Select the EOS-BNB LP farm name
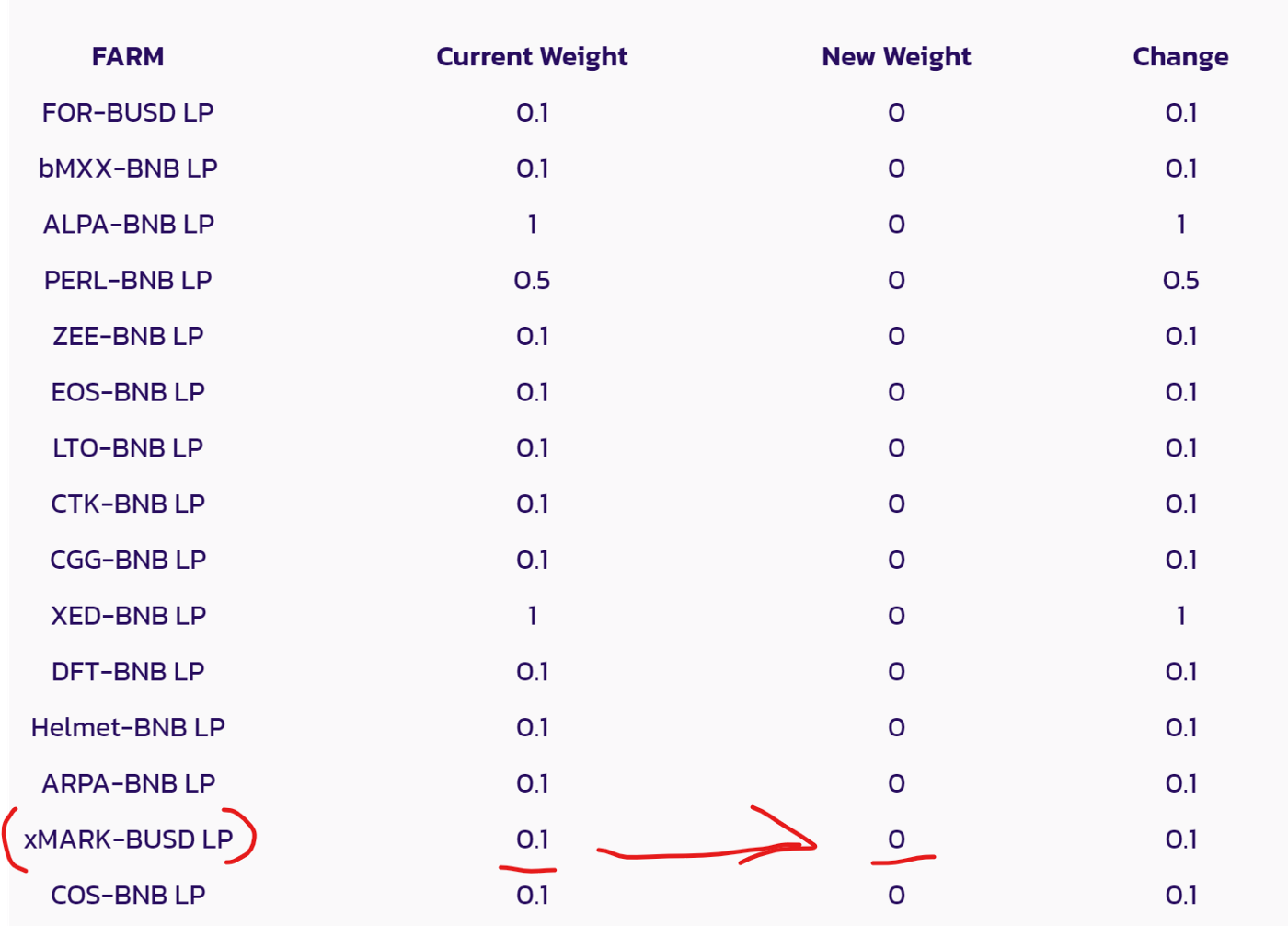 pyautogui.click(x=128, y=392)
